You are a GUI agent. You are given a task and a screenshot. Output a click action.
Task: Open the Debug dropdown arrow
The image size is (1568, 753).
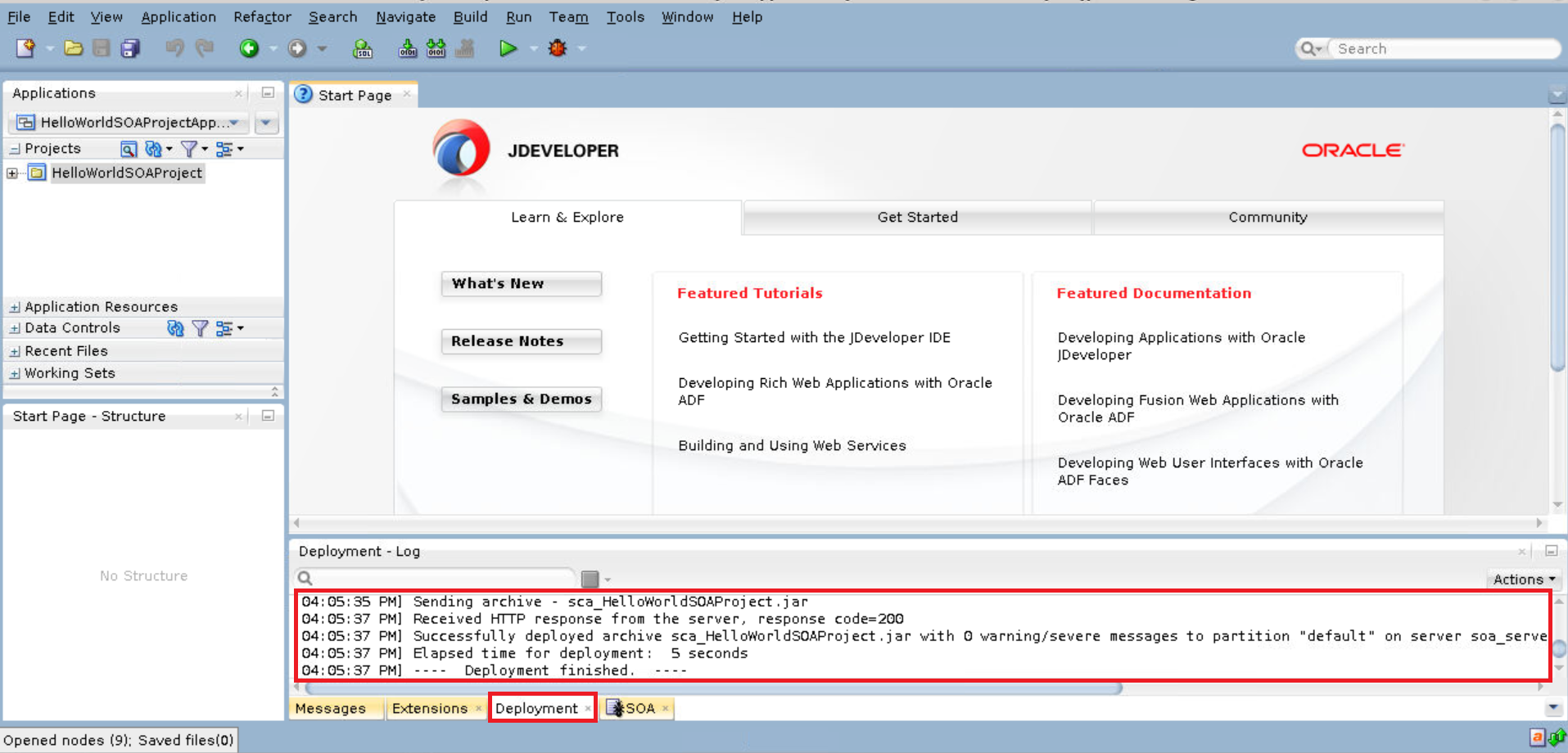[x=582, y=49]
